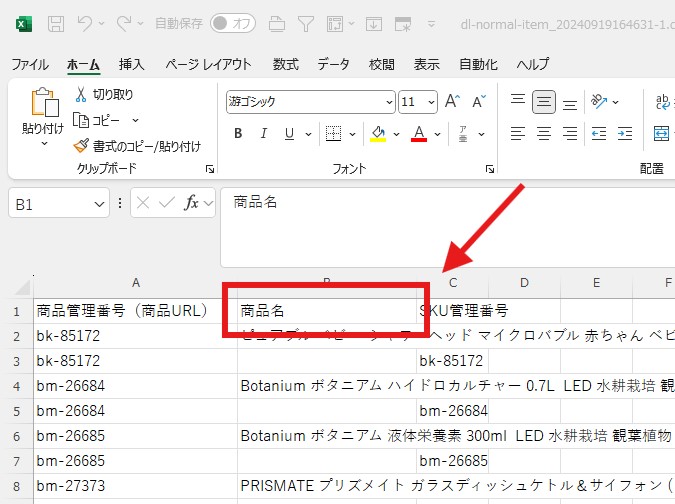Viewport: 675px width, 504px height.
Task: Toggle Italic formatting
Action: coord(264,134)
